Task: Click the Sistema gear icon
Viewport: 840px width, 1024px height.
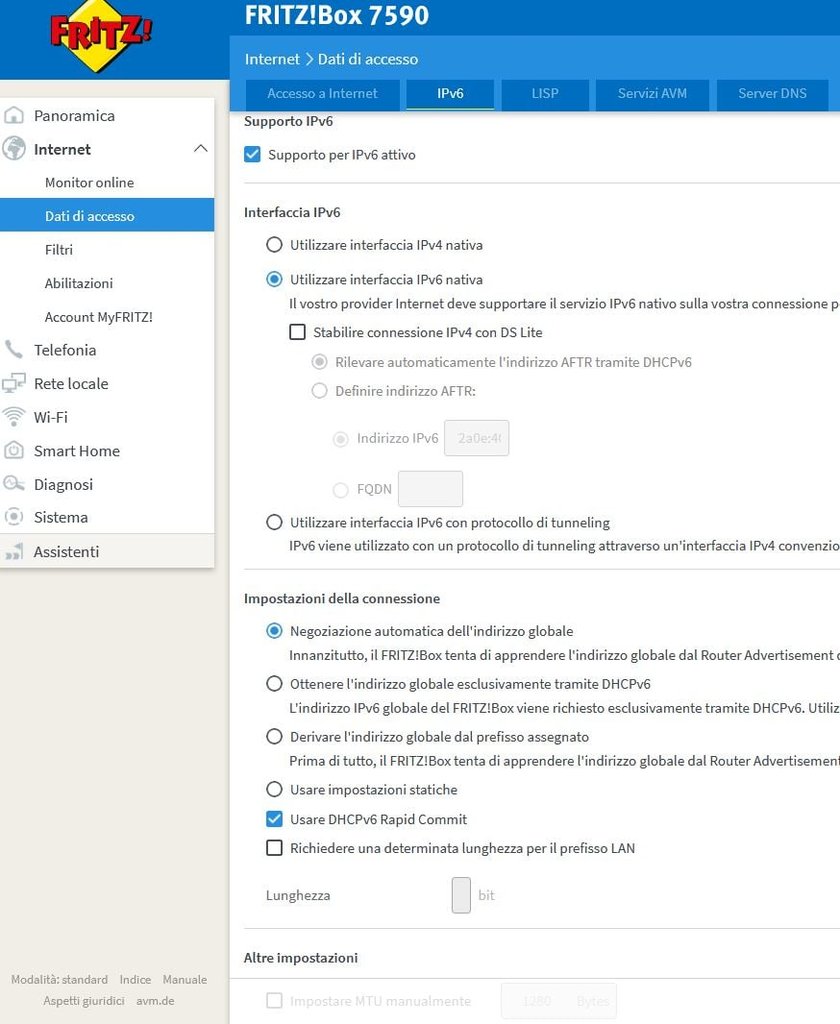Action: pos(14,517)
